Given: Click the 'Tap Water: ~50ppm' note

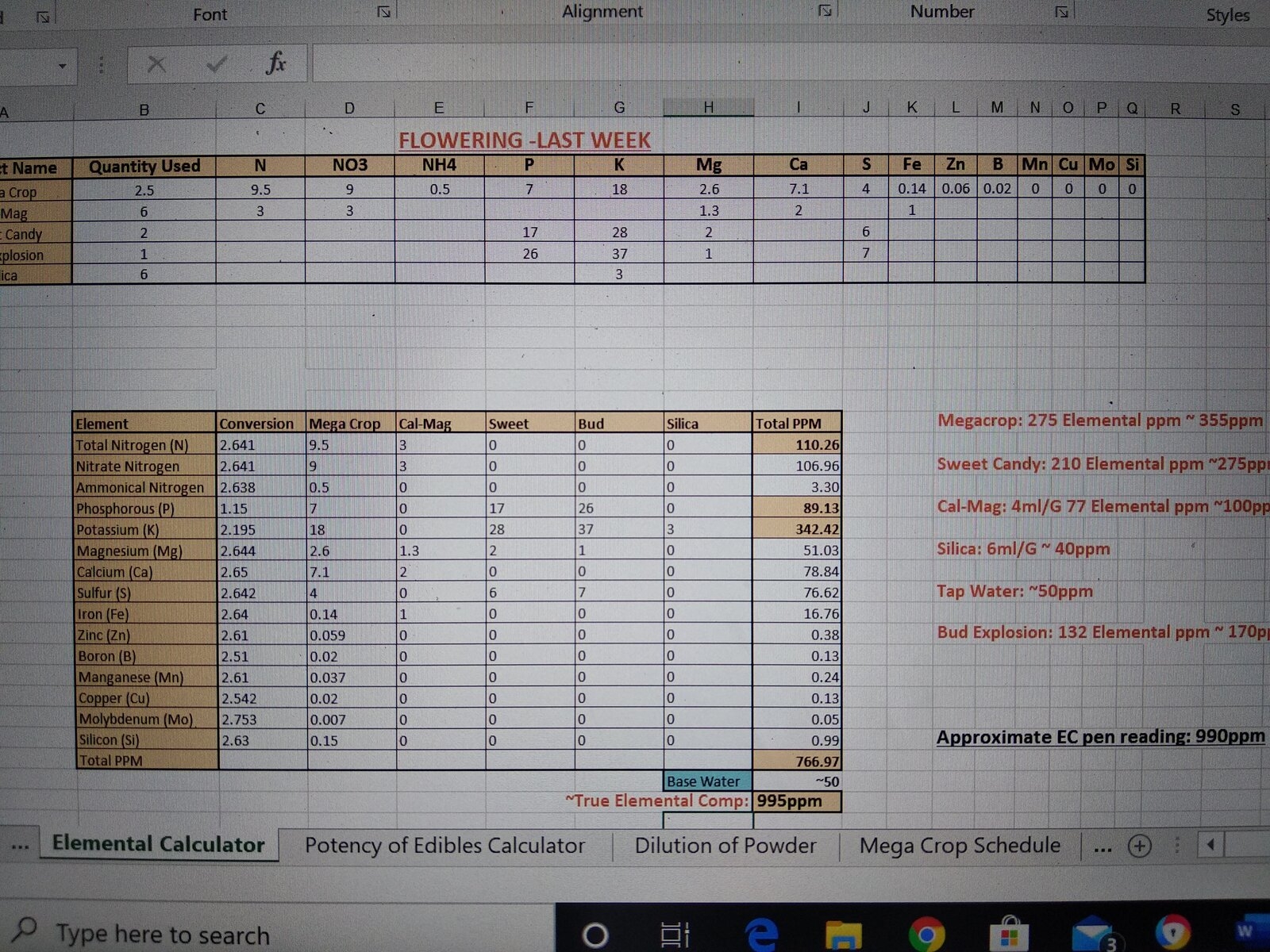Looking at the screenshot, I should click(x=1015, y=591).
